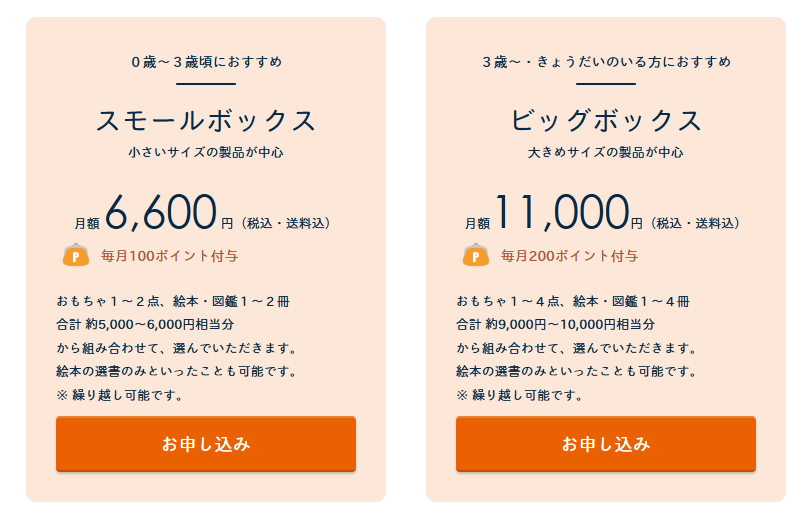Click 小さいサイズの製品が中心 subtitle
The height and width of the screenshot is (516, 803).
206,153
